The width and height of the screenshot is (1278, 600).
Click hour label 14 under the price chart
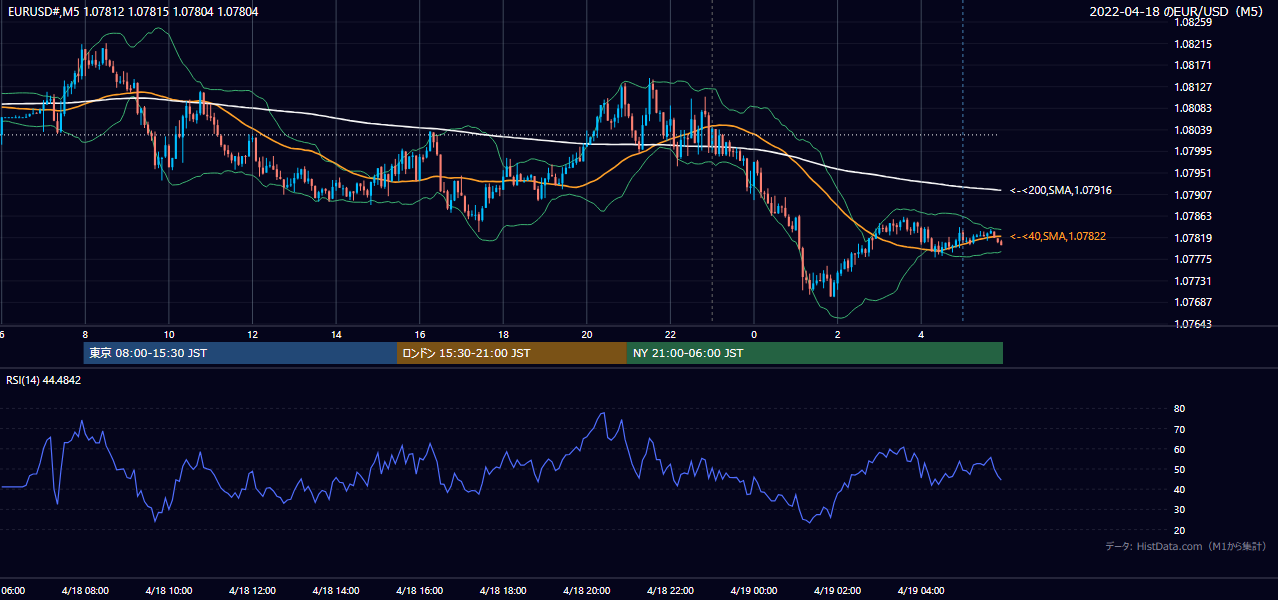coord(336,334)
